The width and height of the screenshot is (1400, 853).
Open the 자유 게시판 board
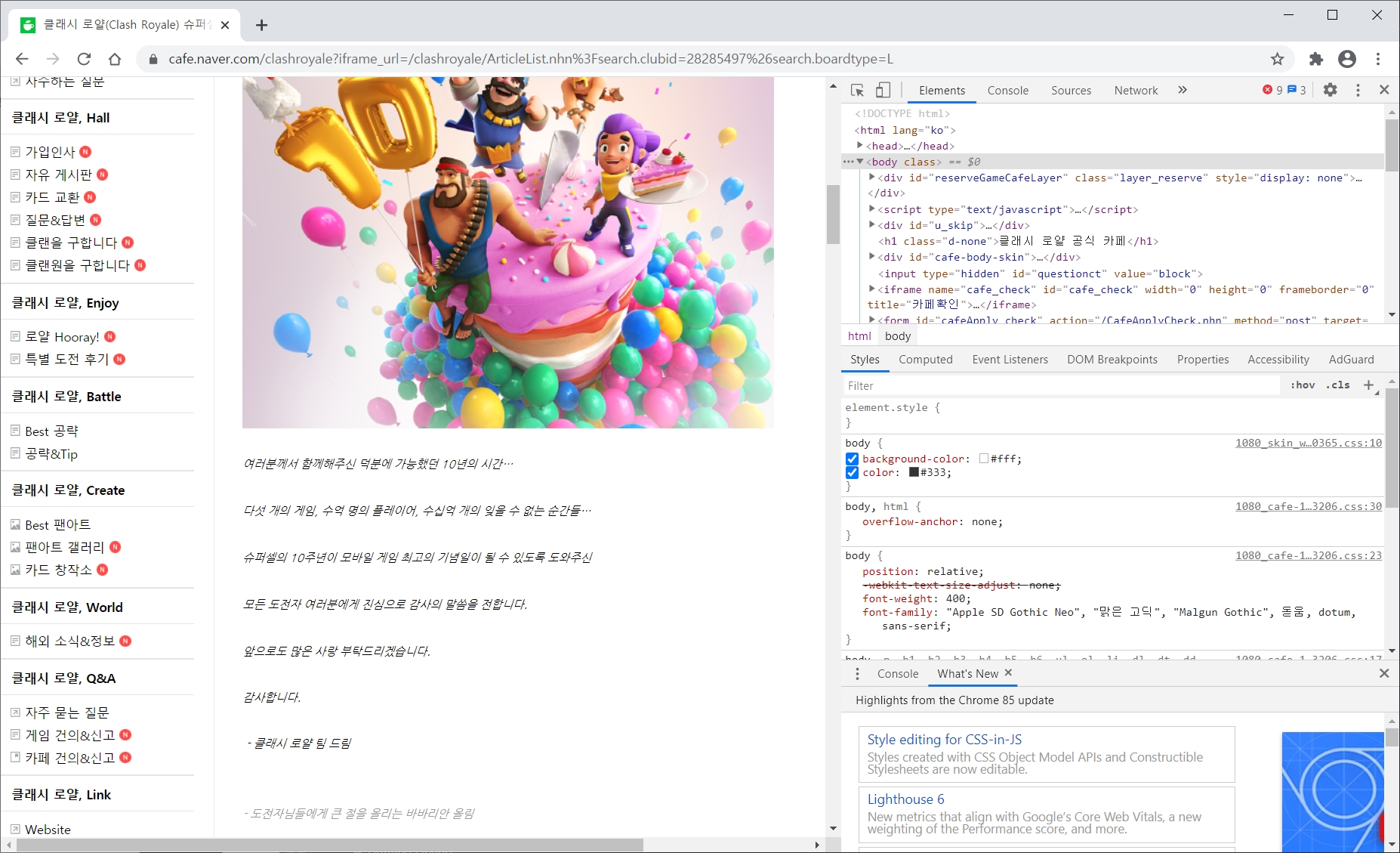[58, 175]
